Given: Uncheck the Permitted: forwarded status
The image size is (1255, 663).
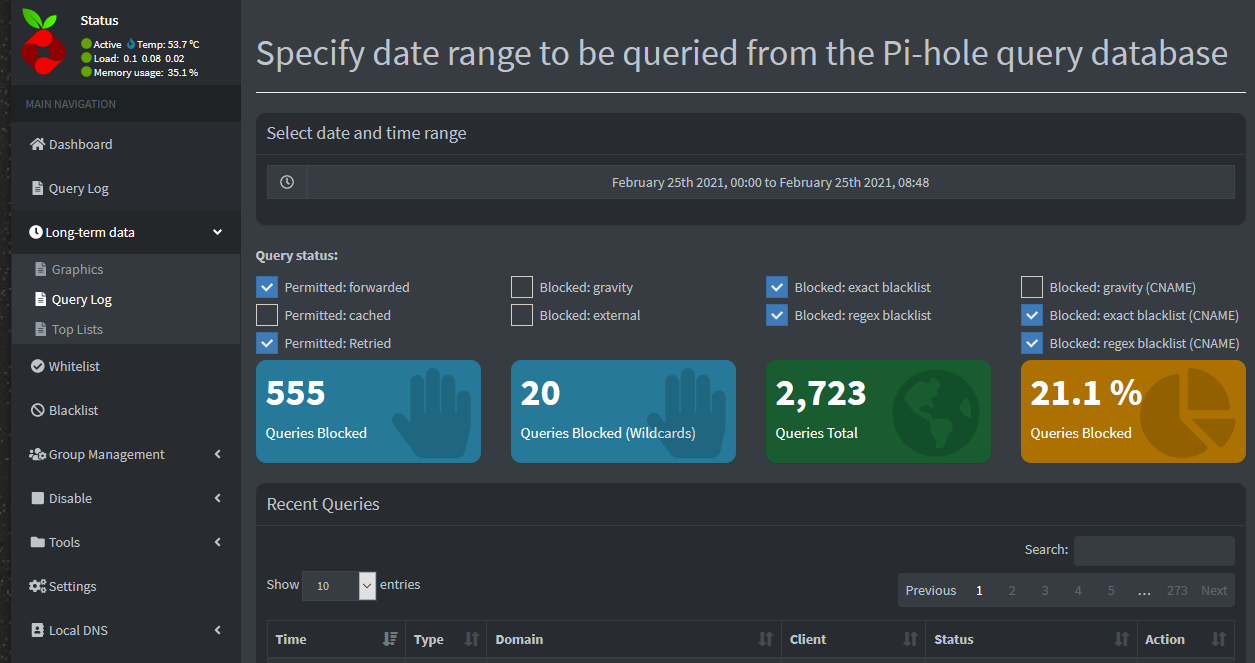Looking at the screenshot, I should (266, 286).
